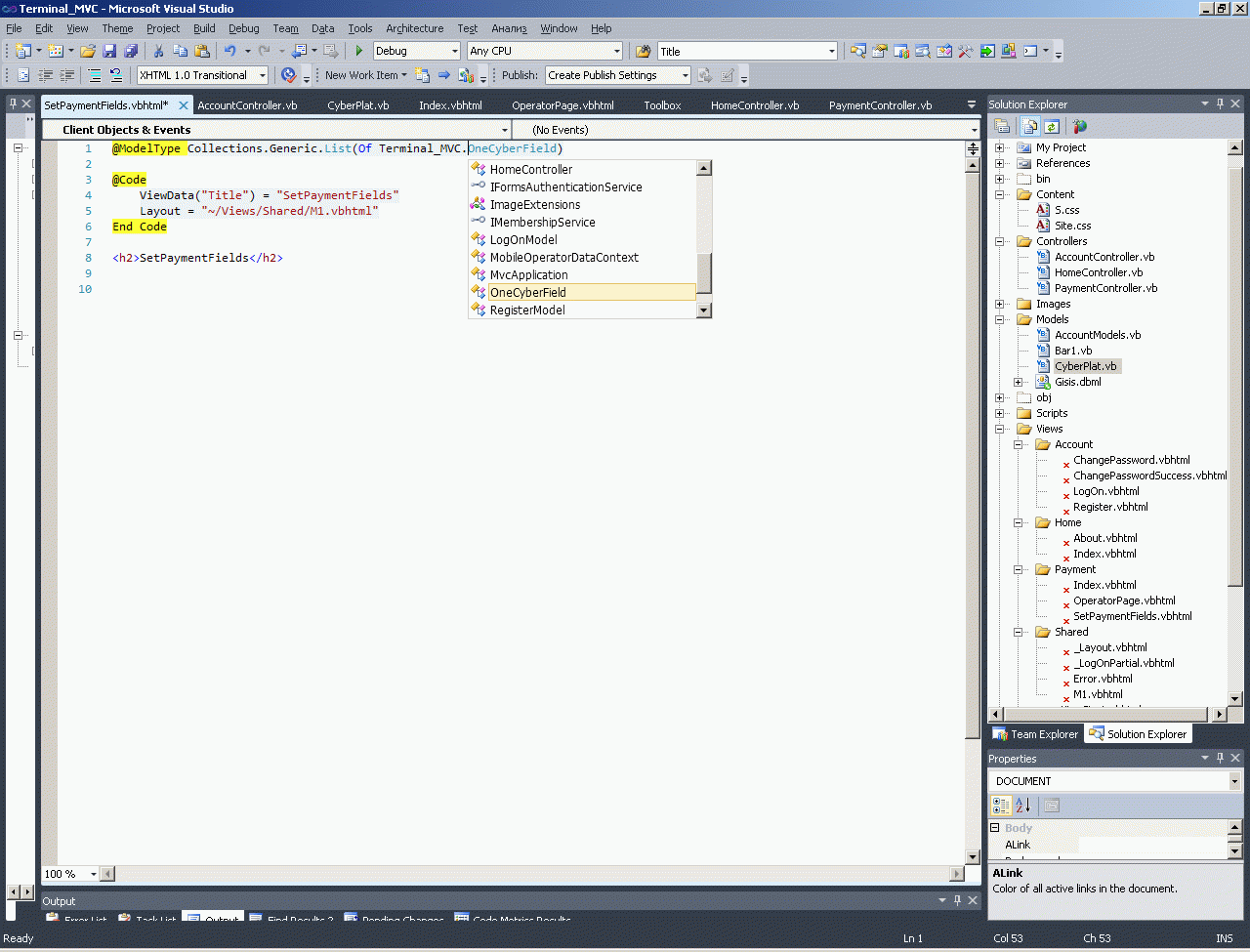Toggle Categorized view in Properties panel
The height and width of the screenshot is (952, 1250).
pos(1001,806)
